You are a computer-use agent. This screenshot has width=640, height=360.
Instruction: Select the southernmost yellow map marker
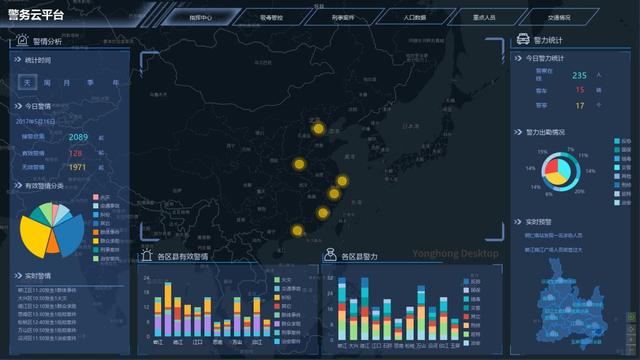tap(298, 231)
